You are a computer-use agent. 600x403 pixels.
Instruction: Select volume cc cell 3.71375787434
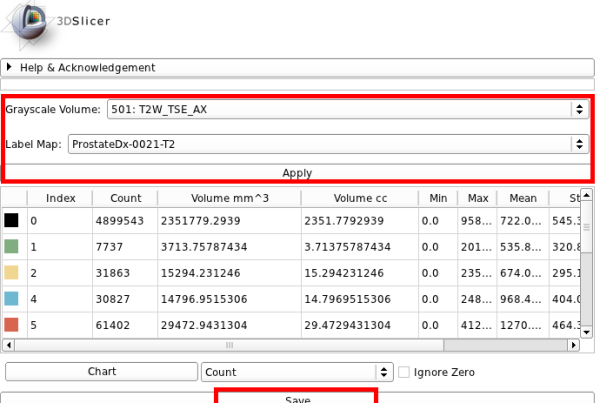click(360, 246)
